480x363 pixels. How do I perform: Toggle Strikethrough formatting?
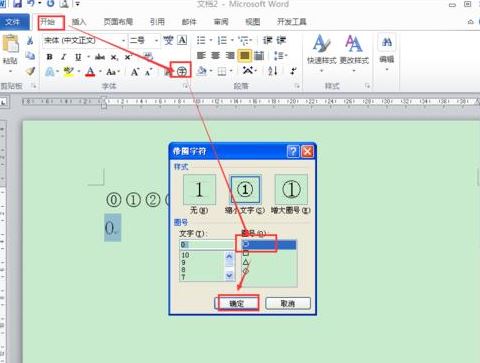100,57
